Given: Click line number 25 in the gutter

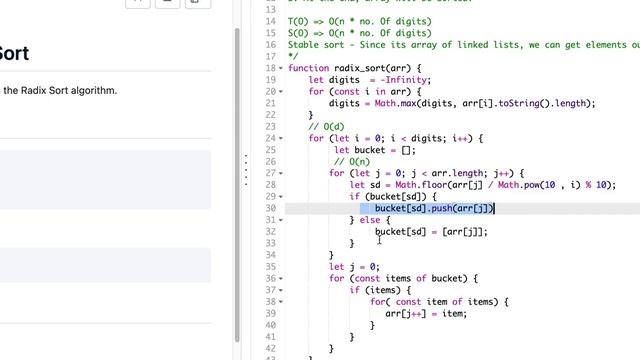Looking at the screenshot, I should pos(271,150).
